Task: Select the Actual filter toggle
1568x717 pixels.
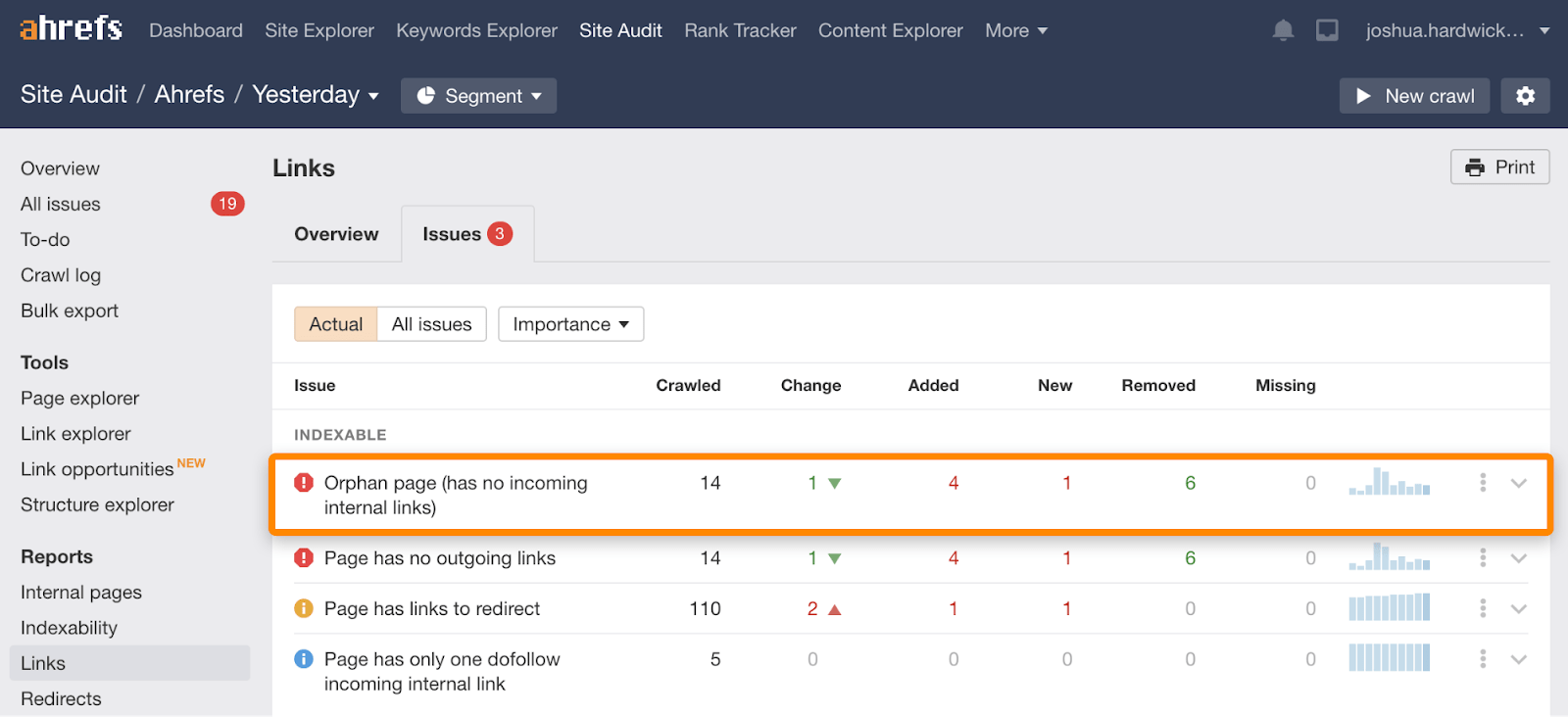Action: coord(335,324)
